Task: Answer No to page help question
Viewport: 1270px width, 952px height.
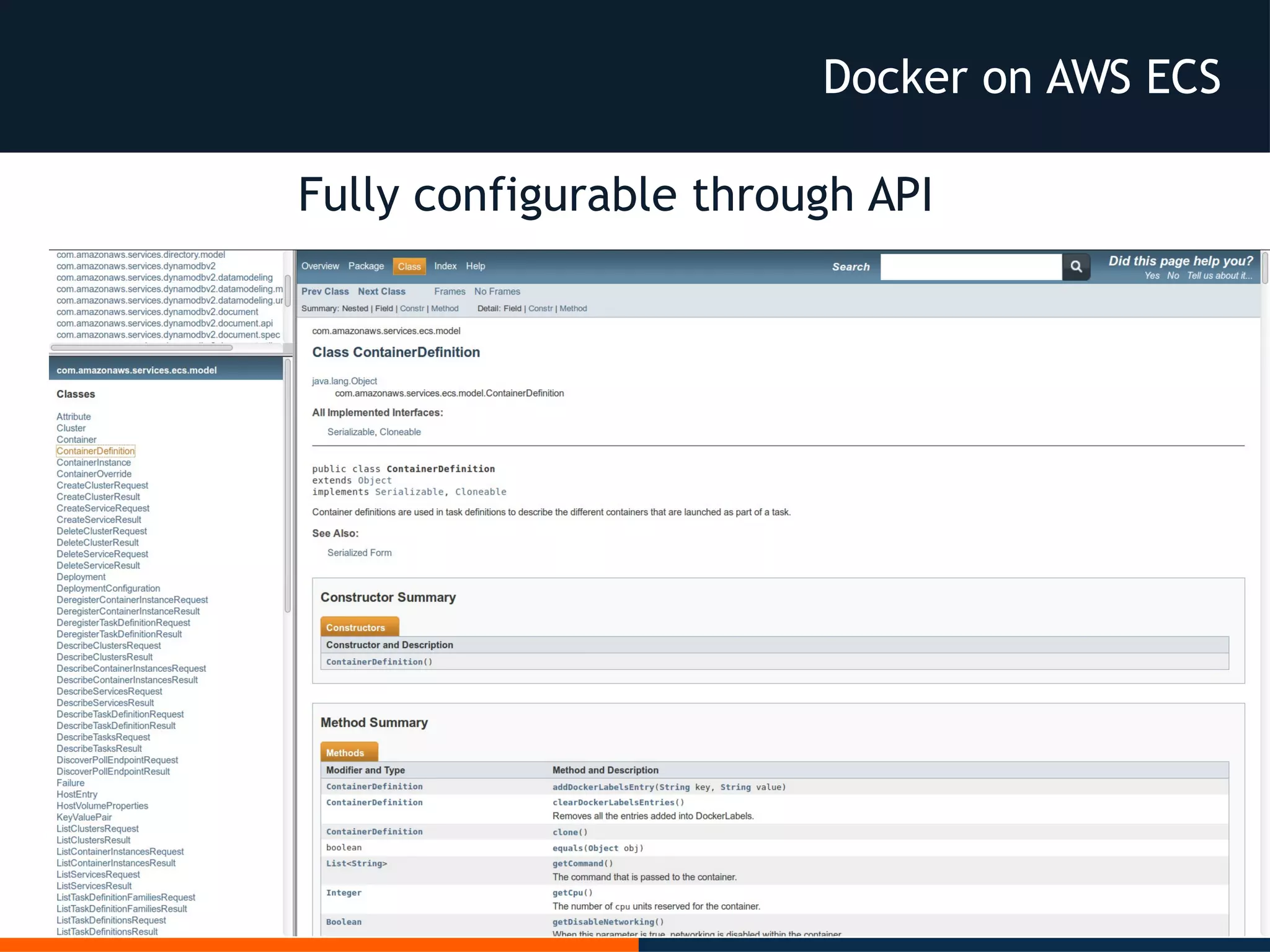Action: pos(1173,276)
